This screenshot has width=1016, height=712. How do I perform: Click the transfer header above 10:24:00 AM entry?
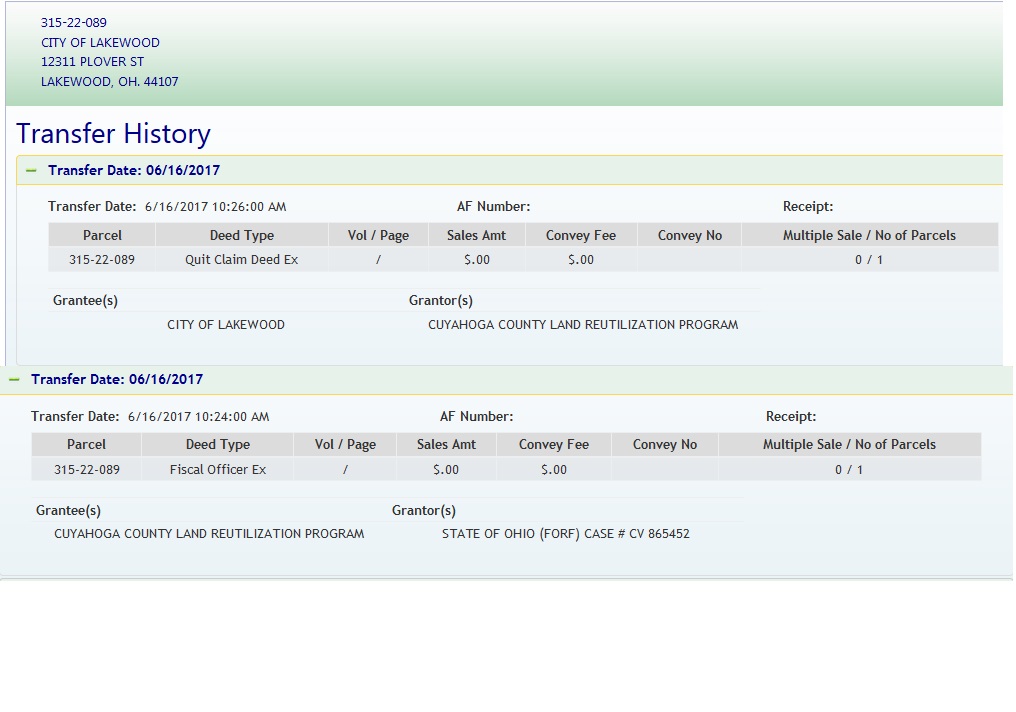pos(117,380)
